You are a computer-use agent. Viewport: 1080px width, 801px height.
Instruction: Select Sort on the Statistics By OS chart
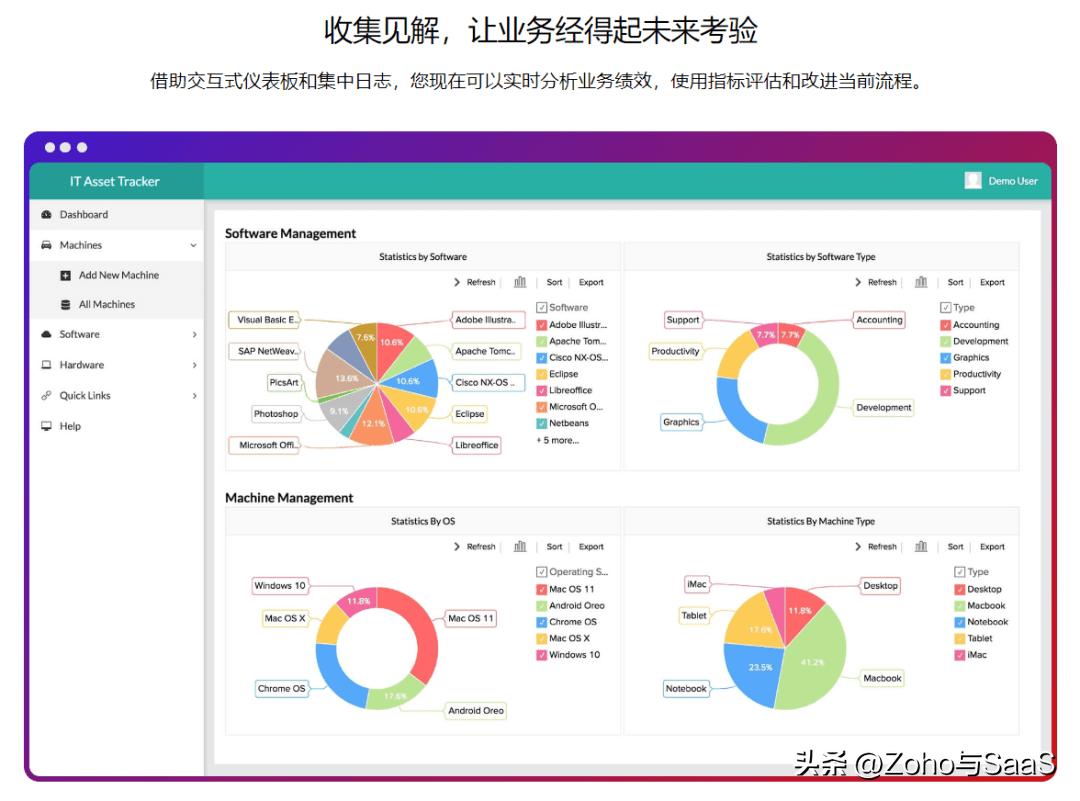(554, 547)
